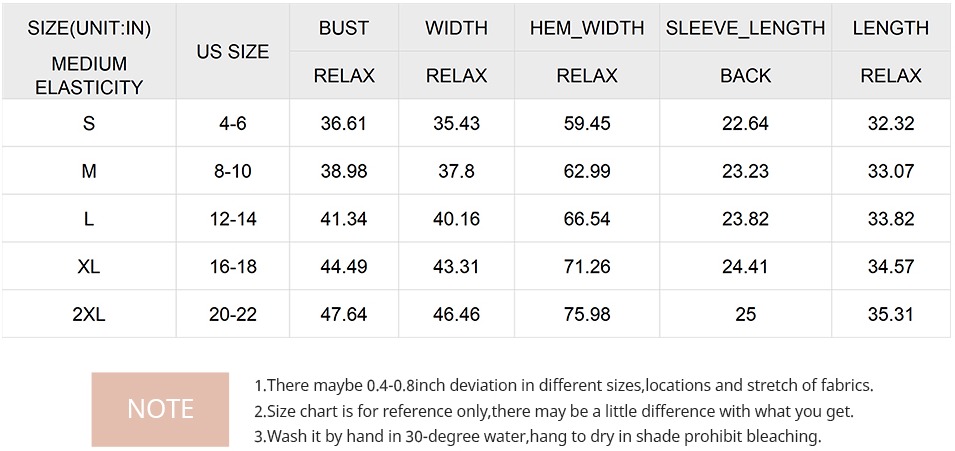Select the BUST column header

344,28
